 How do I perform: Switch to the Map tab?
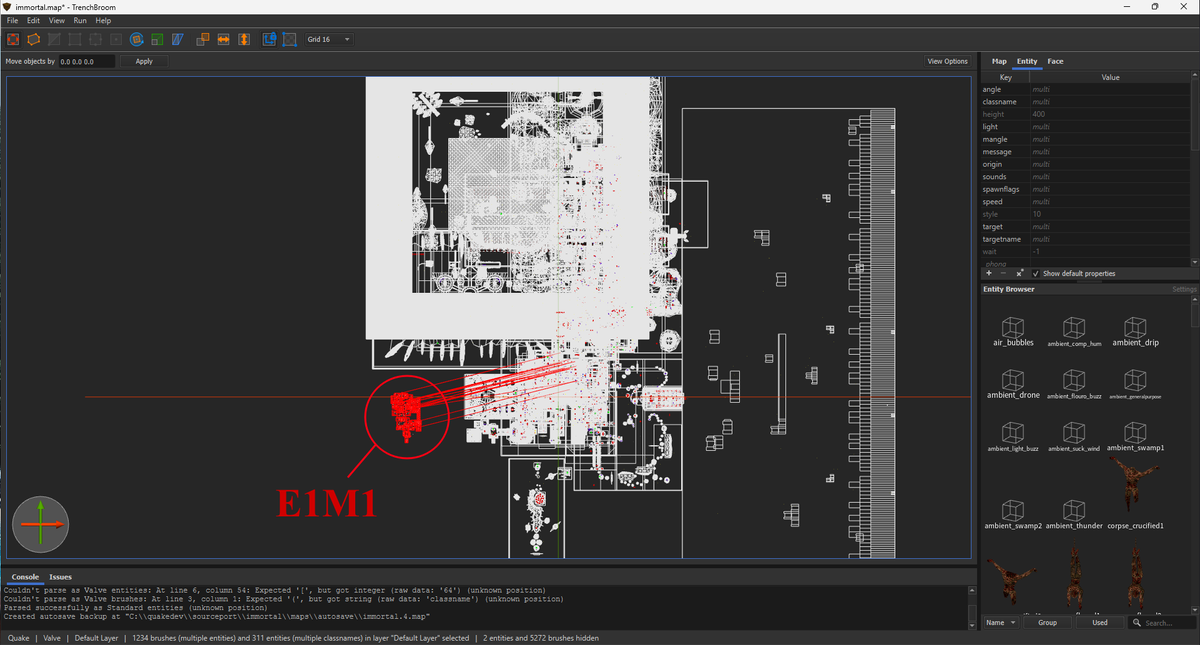click(999, 61)
